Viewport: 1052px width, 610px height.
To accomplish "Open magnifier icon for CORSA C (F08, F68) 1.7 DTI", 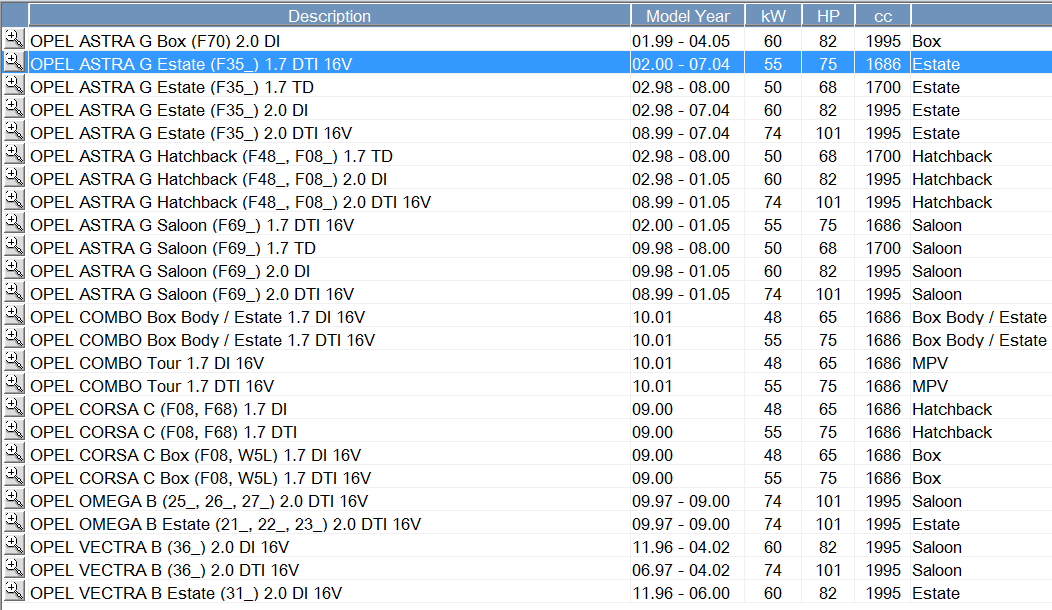I will point(14,430).
